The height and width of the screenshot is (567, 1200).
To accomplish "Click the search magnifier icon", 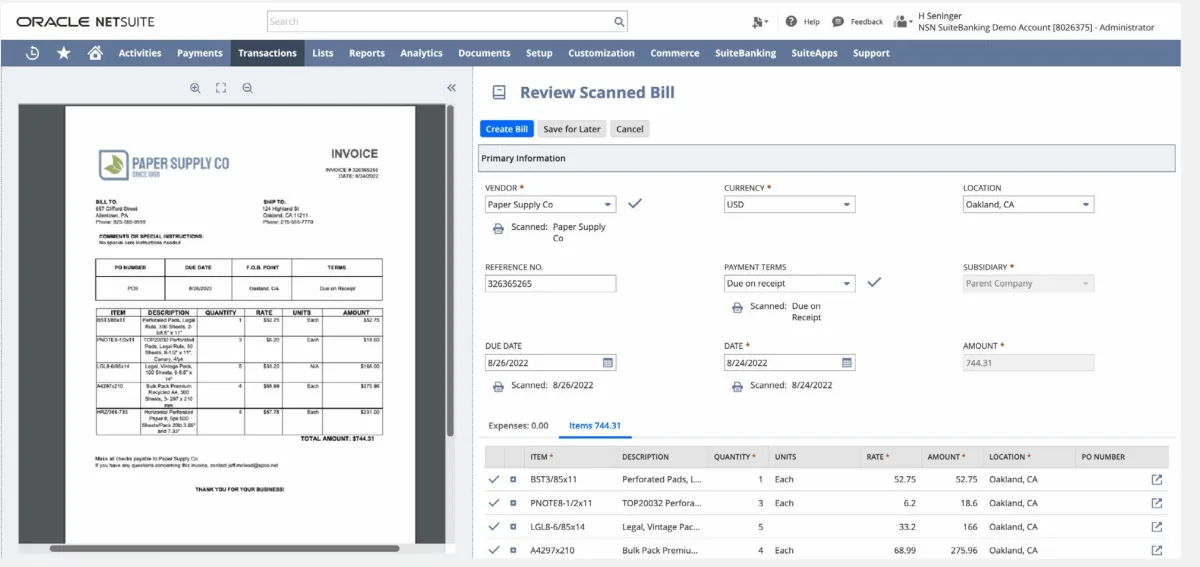I will [x=619, y=21].
